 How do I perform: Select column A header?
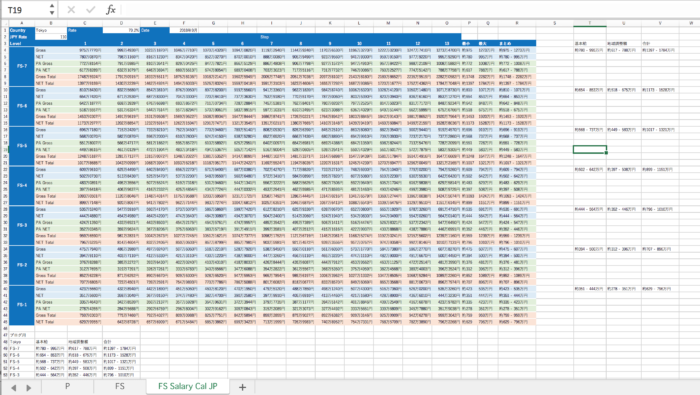click(21, 23)
